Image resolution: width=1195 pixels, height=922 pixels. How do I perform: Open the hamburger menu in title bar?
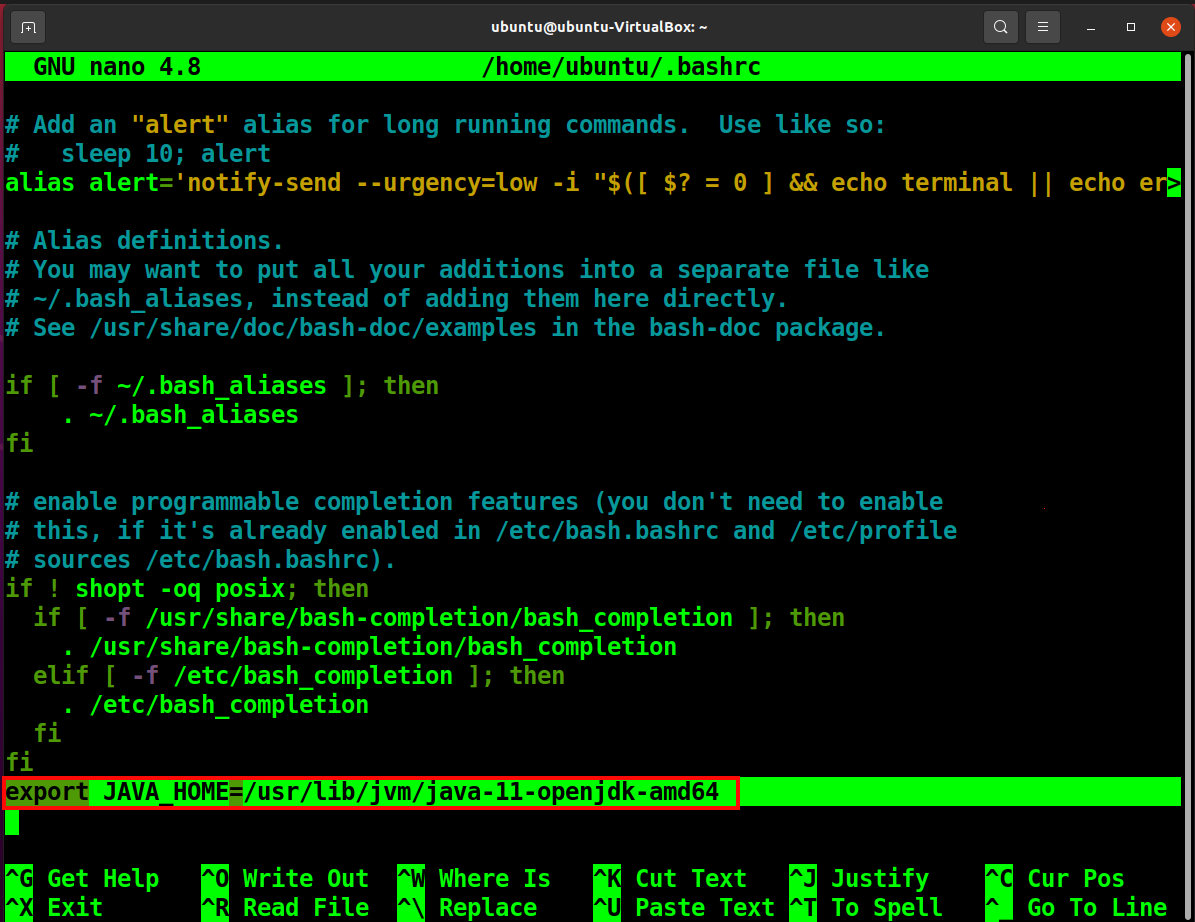click(x=1043, y=27)
